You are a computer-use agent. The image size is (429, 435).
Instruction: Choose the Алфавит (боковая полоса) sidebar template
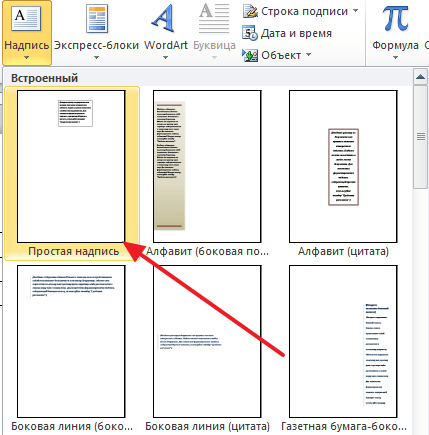click(x=207, y=166)
